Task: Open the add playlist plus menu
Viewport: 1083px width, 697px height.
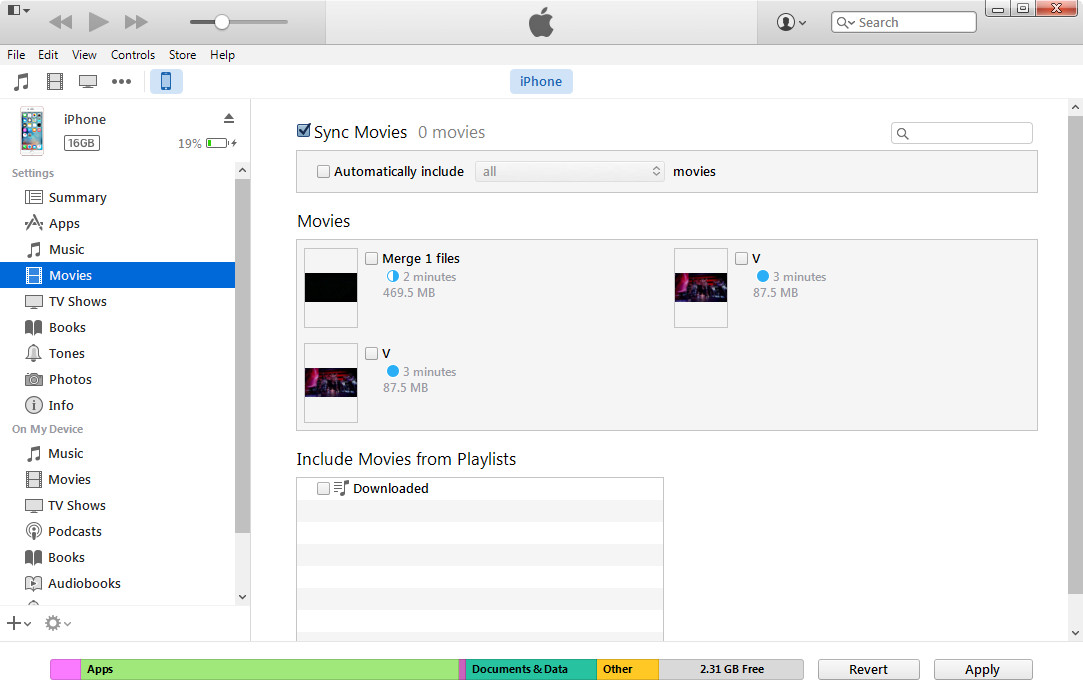Action: point(19,623)
